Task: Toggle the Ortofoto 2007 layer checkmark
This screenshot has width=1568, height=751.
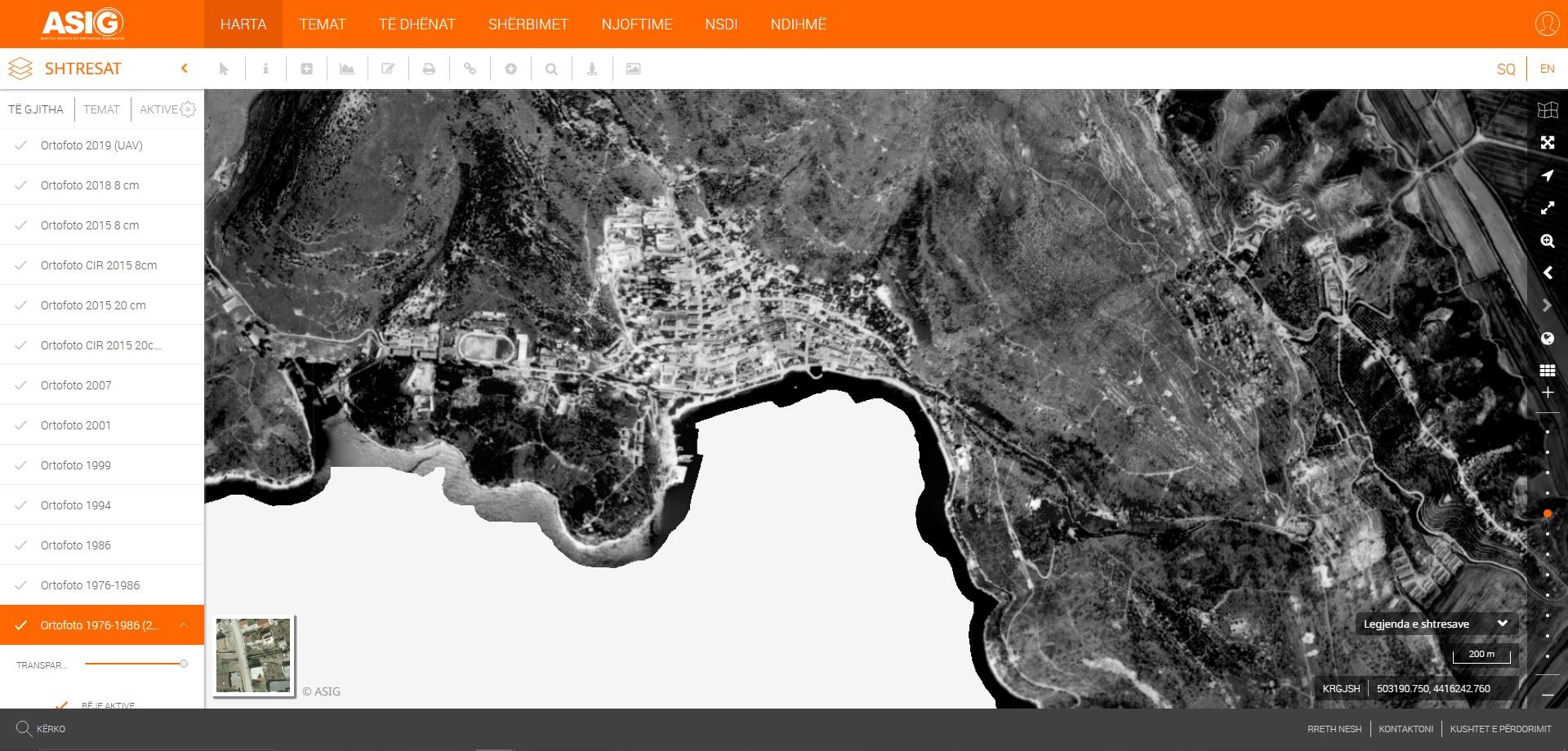Action: (21, 385)
